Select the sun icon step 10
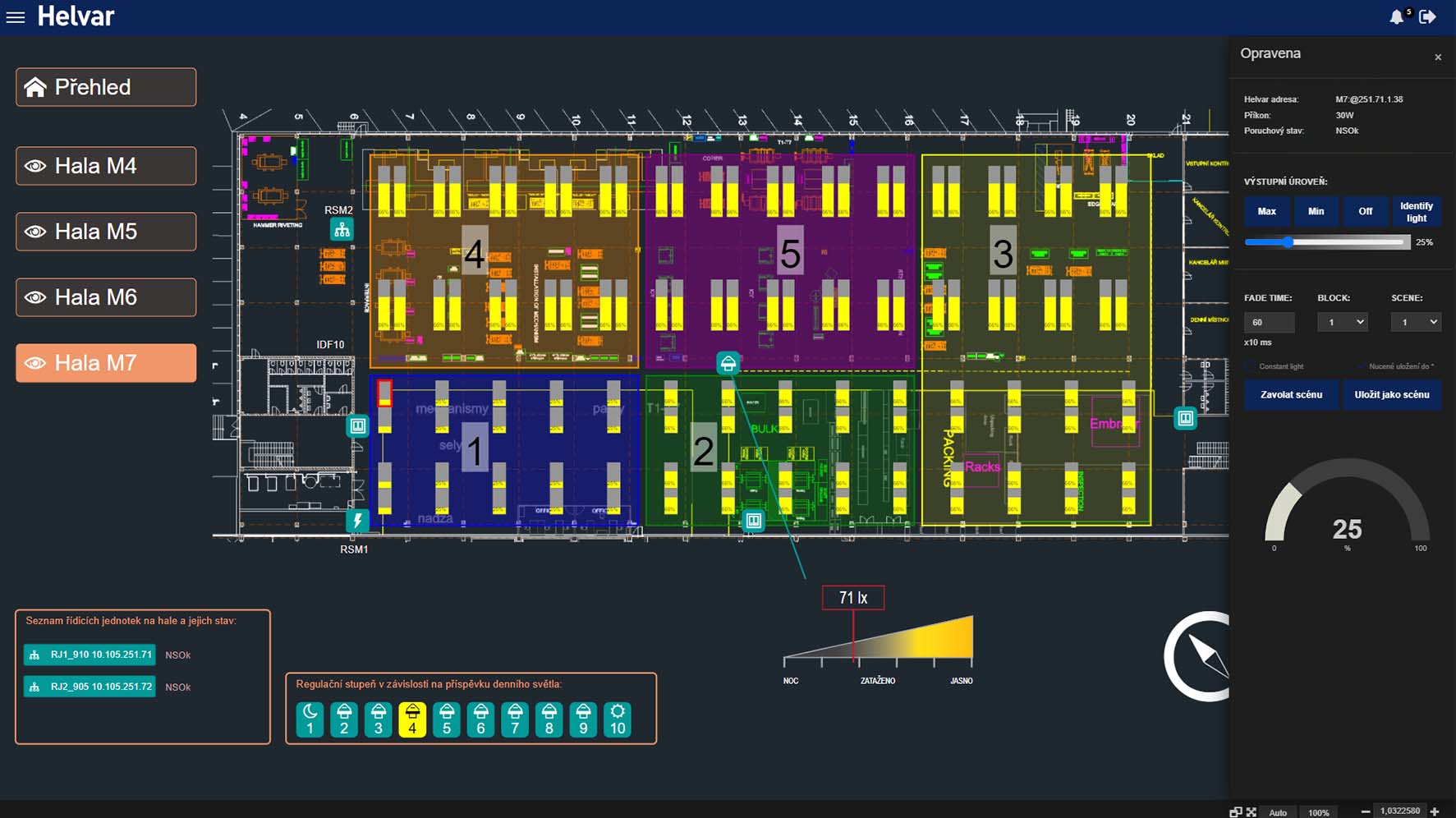 pos(618,719)
